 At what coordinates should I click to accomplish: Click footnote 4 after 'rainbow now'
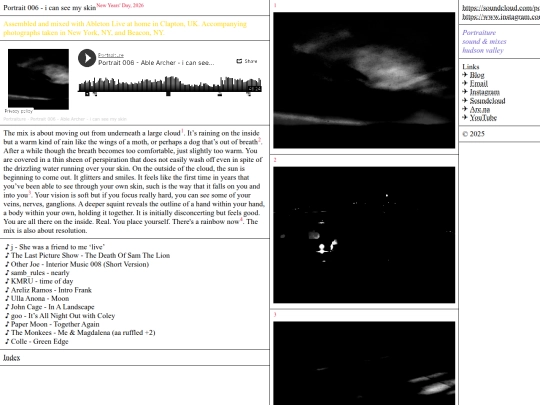241,219
